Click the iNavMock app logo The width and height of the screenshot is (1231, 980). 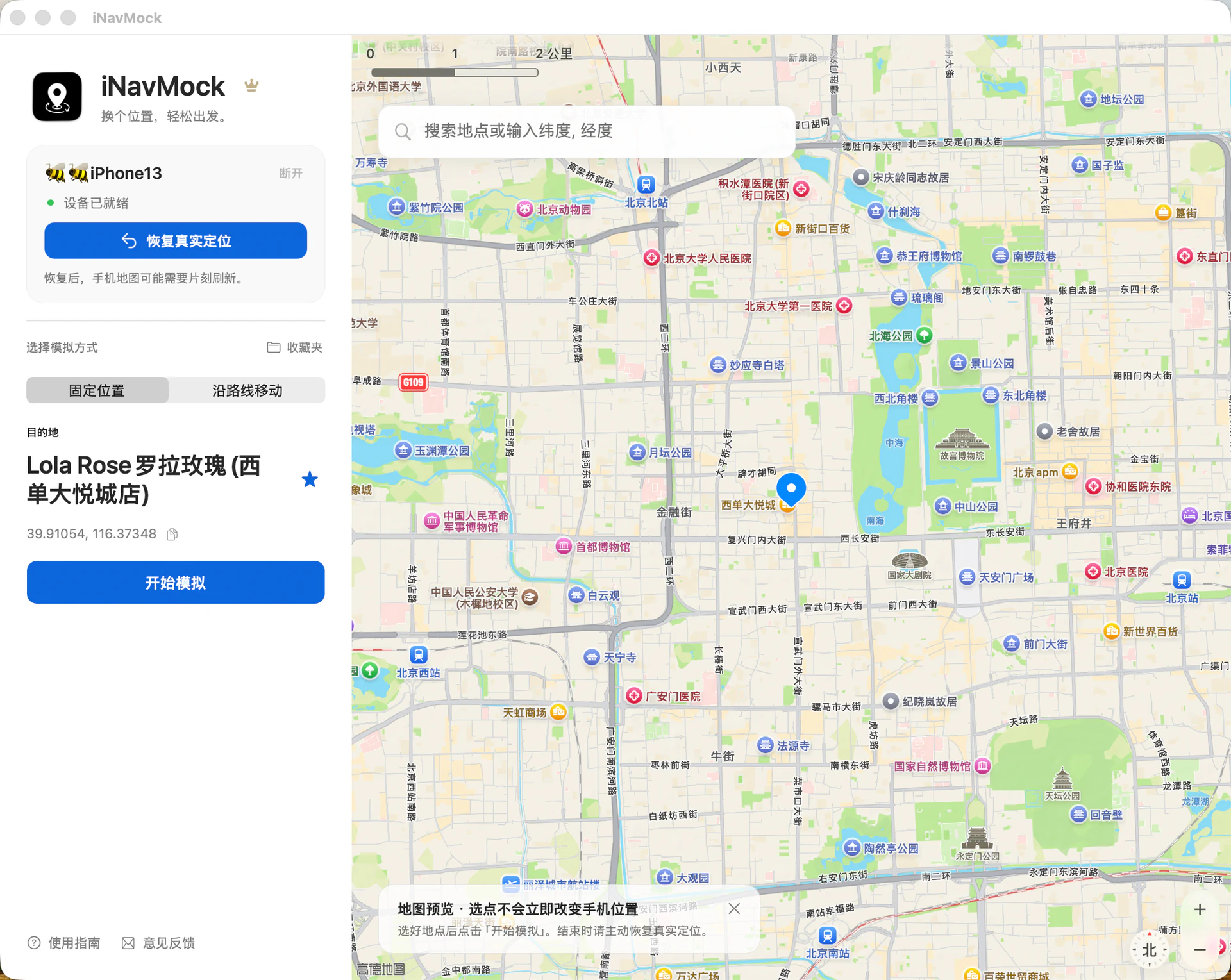point(57,97)
